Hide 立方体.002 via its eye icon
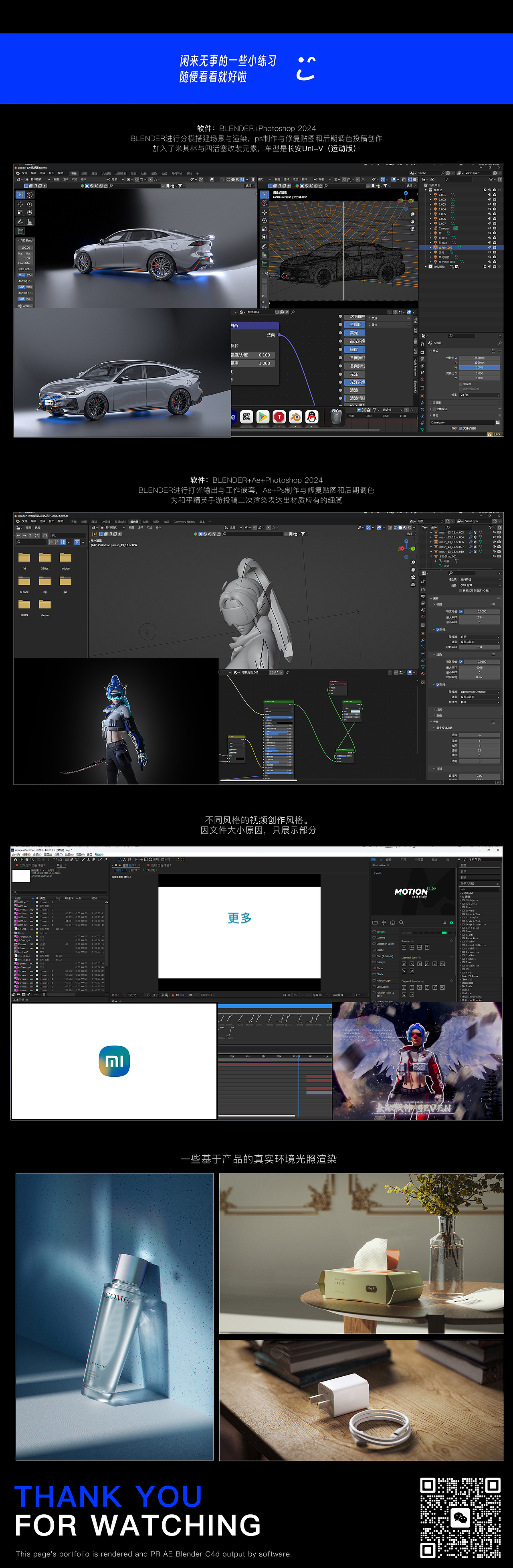This screenshot has height=1568, width=513. click(489, 248)
